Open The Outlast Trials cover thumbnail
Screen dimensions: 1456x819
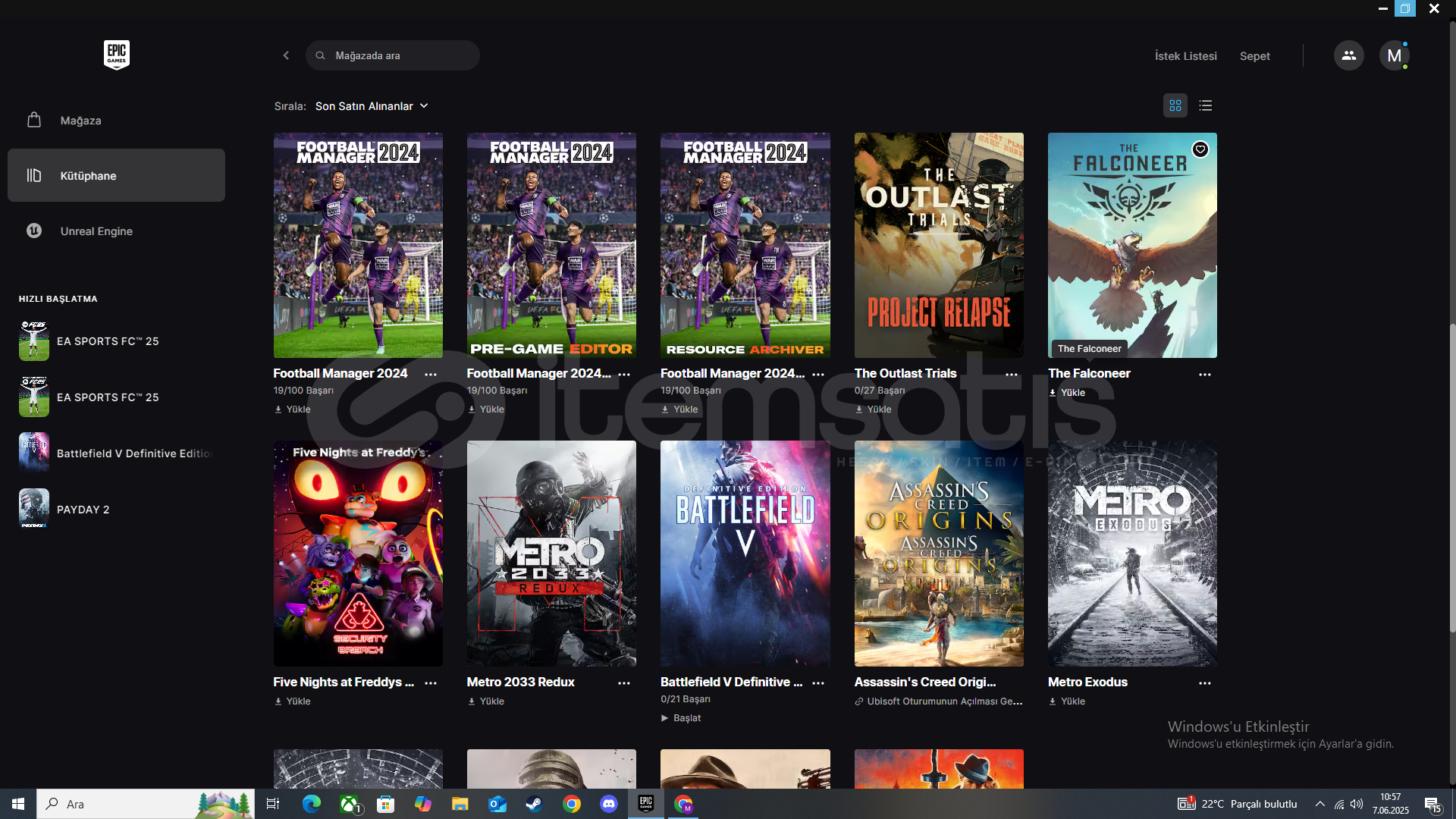[x=939, y=245]
